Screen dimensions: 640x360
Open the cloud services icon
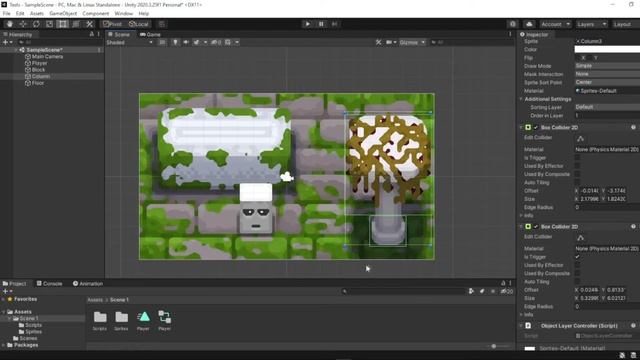(529, 24)
